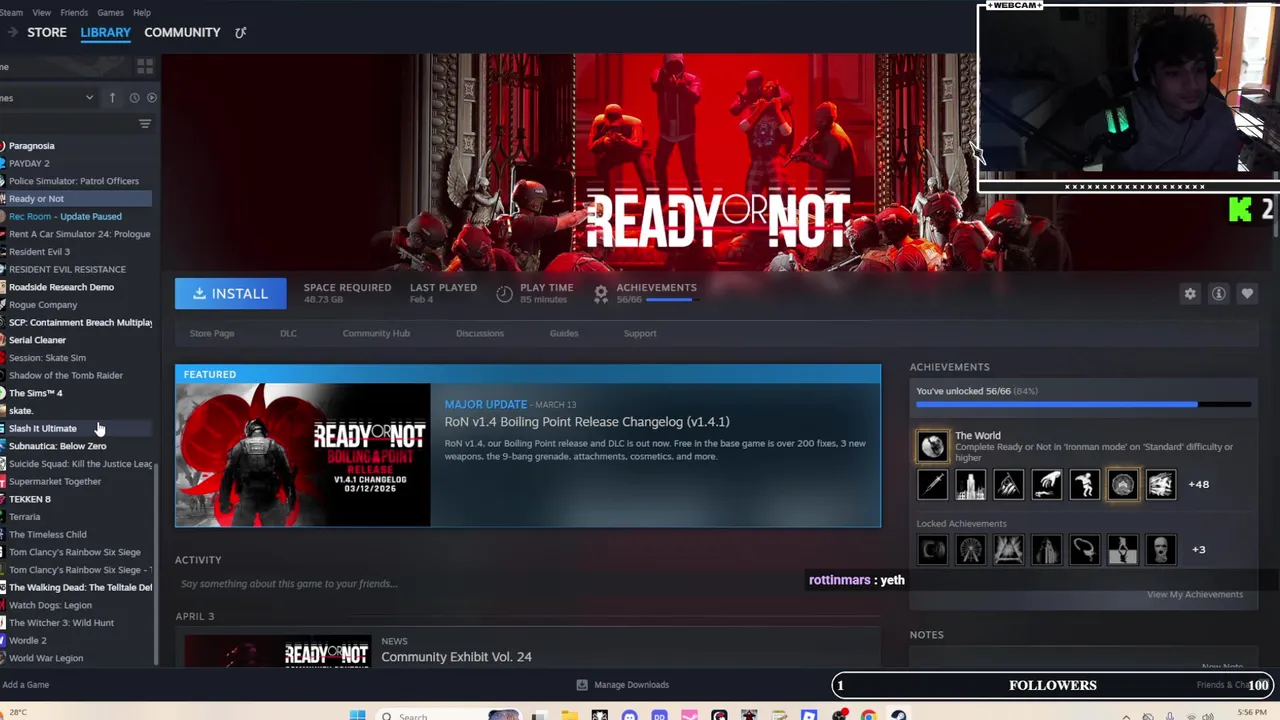Open advanced filter options icon
1280x720 pixels.
tap(145, 123)
